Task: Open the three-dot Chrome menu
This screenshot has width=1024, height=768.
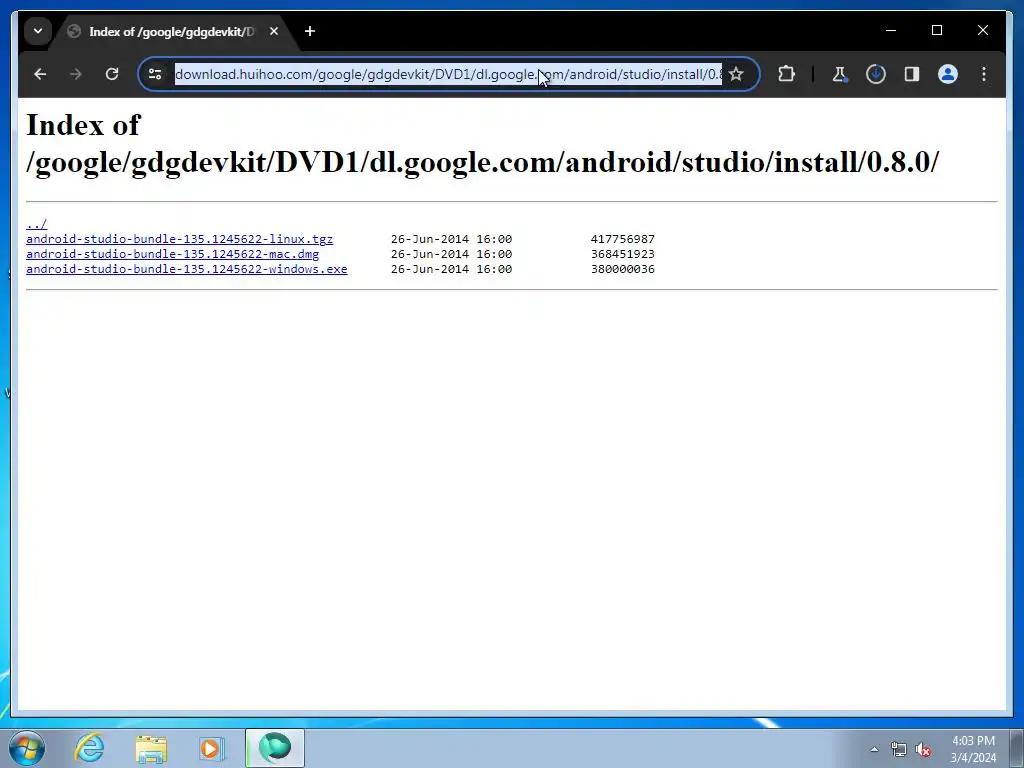Action: click(984, 74)
